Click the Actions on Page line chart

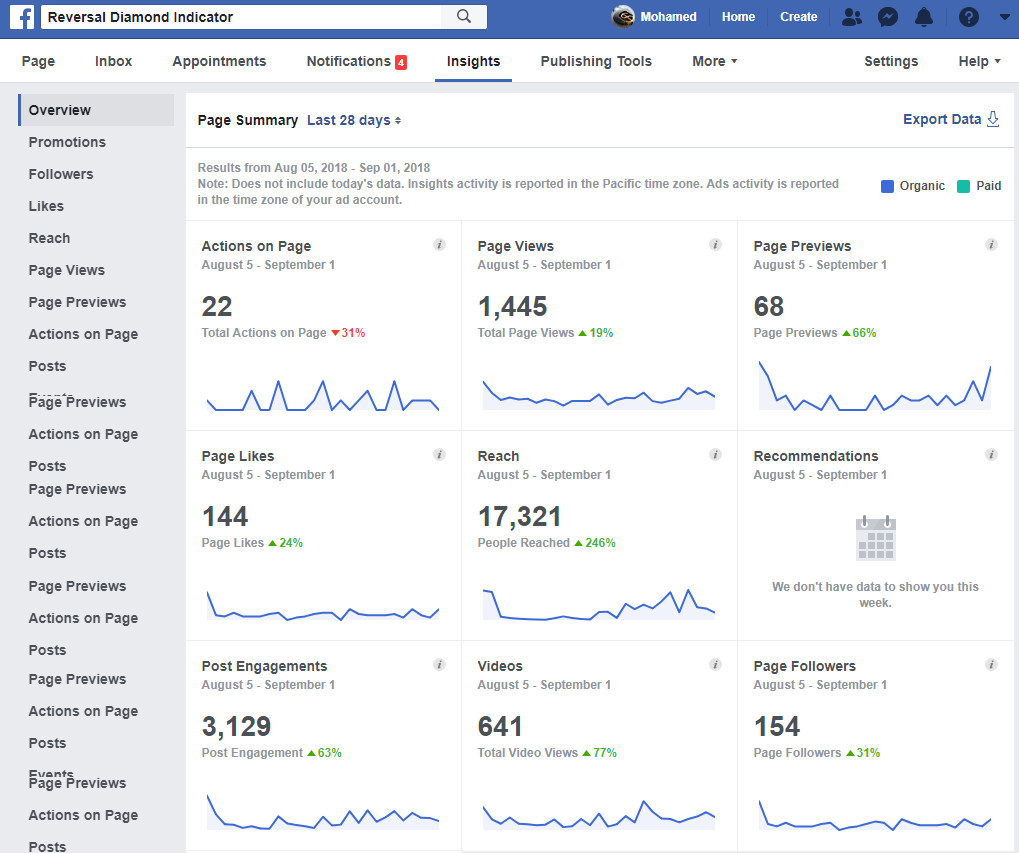pos(323,395)
